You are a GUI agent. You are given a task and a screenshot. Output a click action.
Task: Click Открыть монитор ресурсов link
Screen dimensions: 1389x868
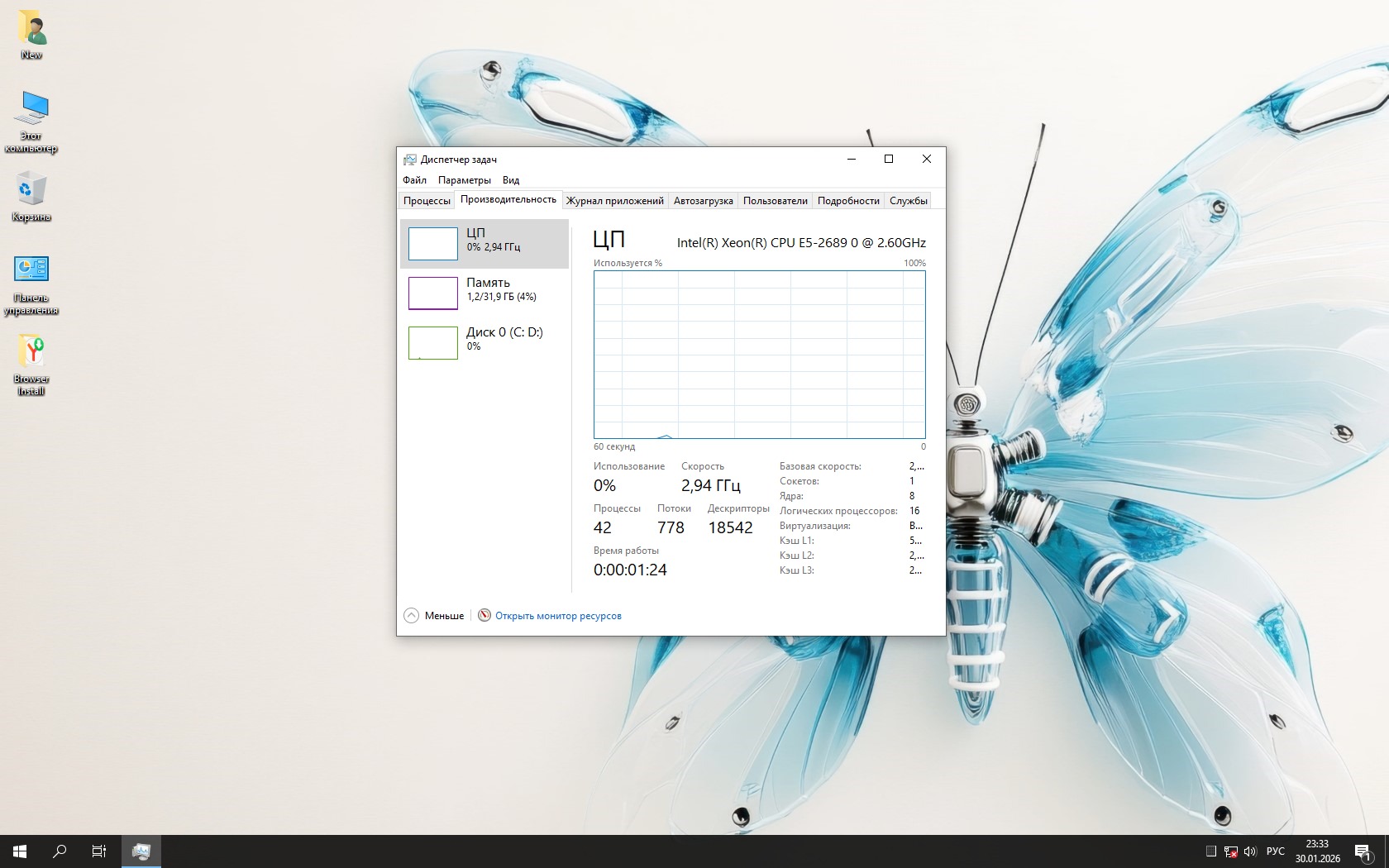tap(558, 616)
